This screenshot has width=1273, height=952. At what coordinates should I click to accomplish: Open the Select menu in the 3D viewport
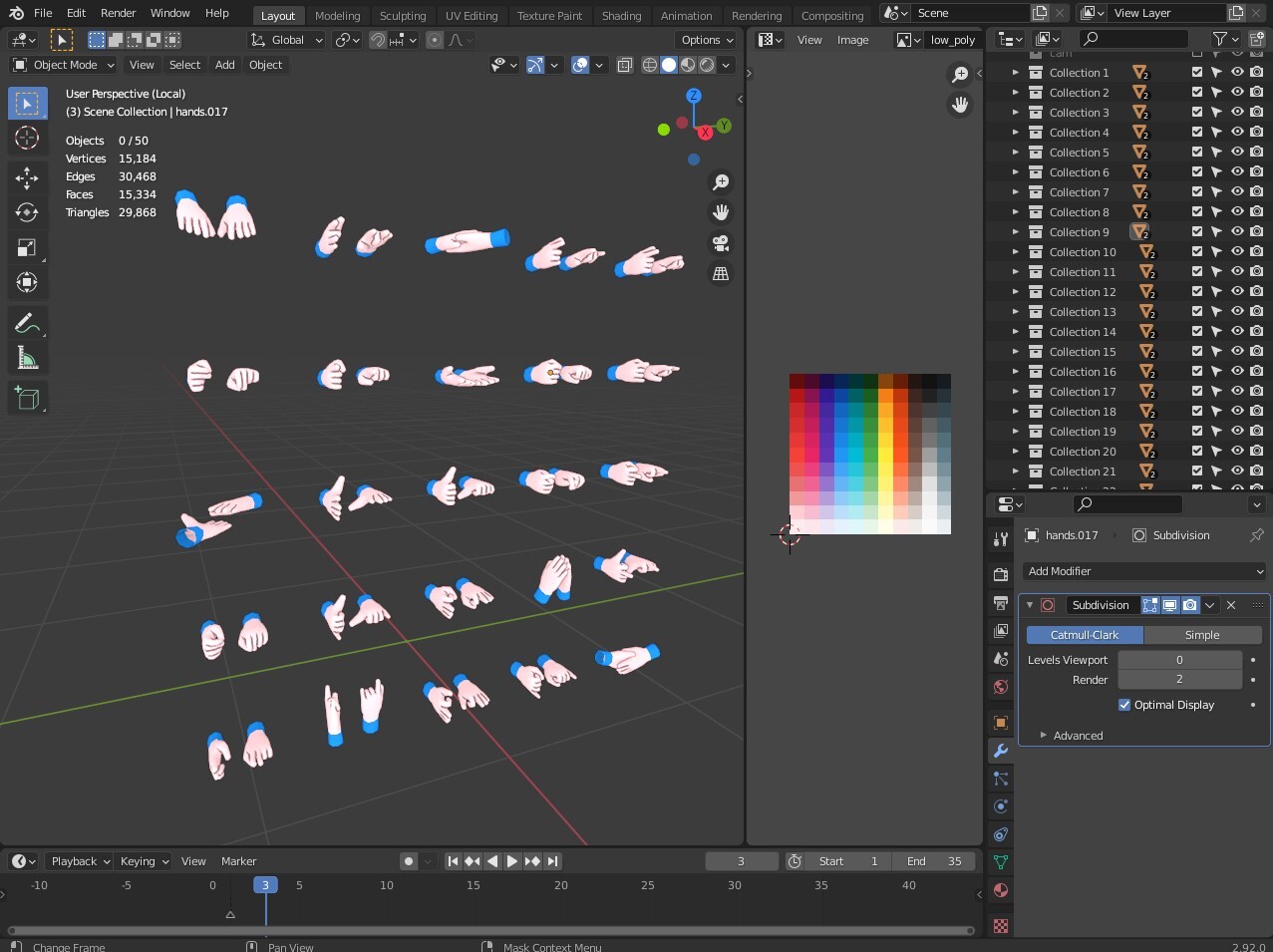(x=184, y=65)
